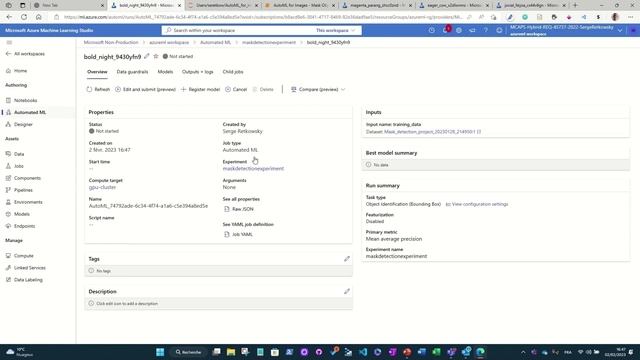Click the taskbar search box
640x360 pixels.
click(188, 352)
